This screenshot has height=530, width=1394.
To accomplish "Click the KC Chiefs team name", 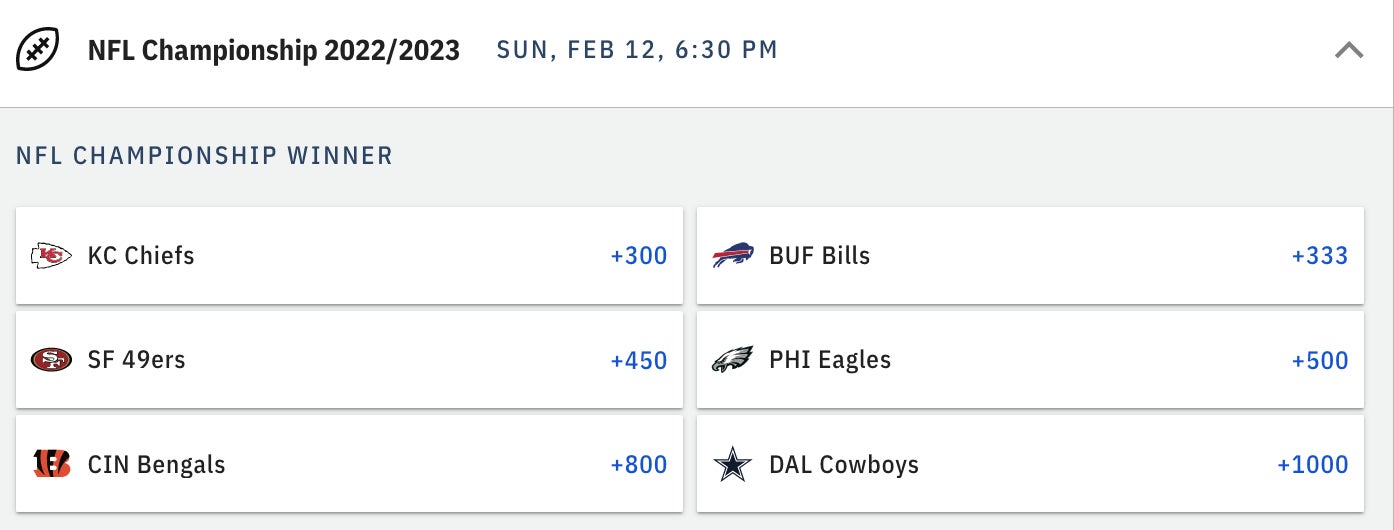I will [141, 256].
